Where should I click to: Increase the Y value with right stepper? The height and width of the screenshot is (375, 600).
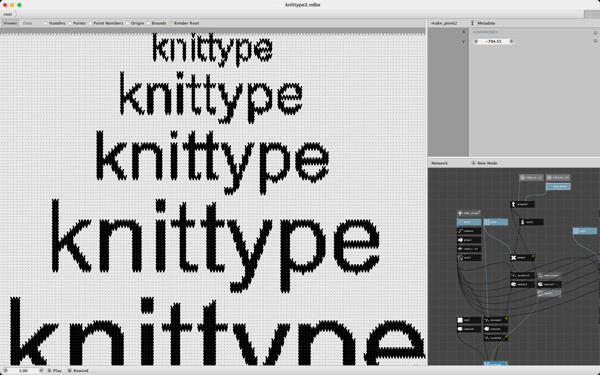(x=511, y=41)
